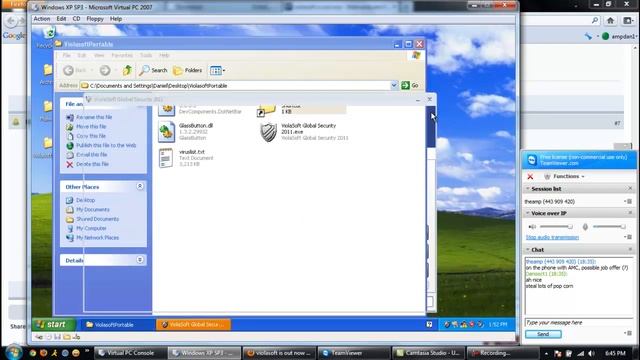
Task: Click the host volume speaker tray icon
Action: [x=591, y=353]
